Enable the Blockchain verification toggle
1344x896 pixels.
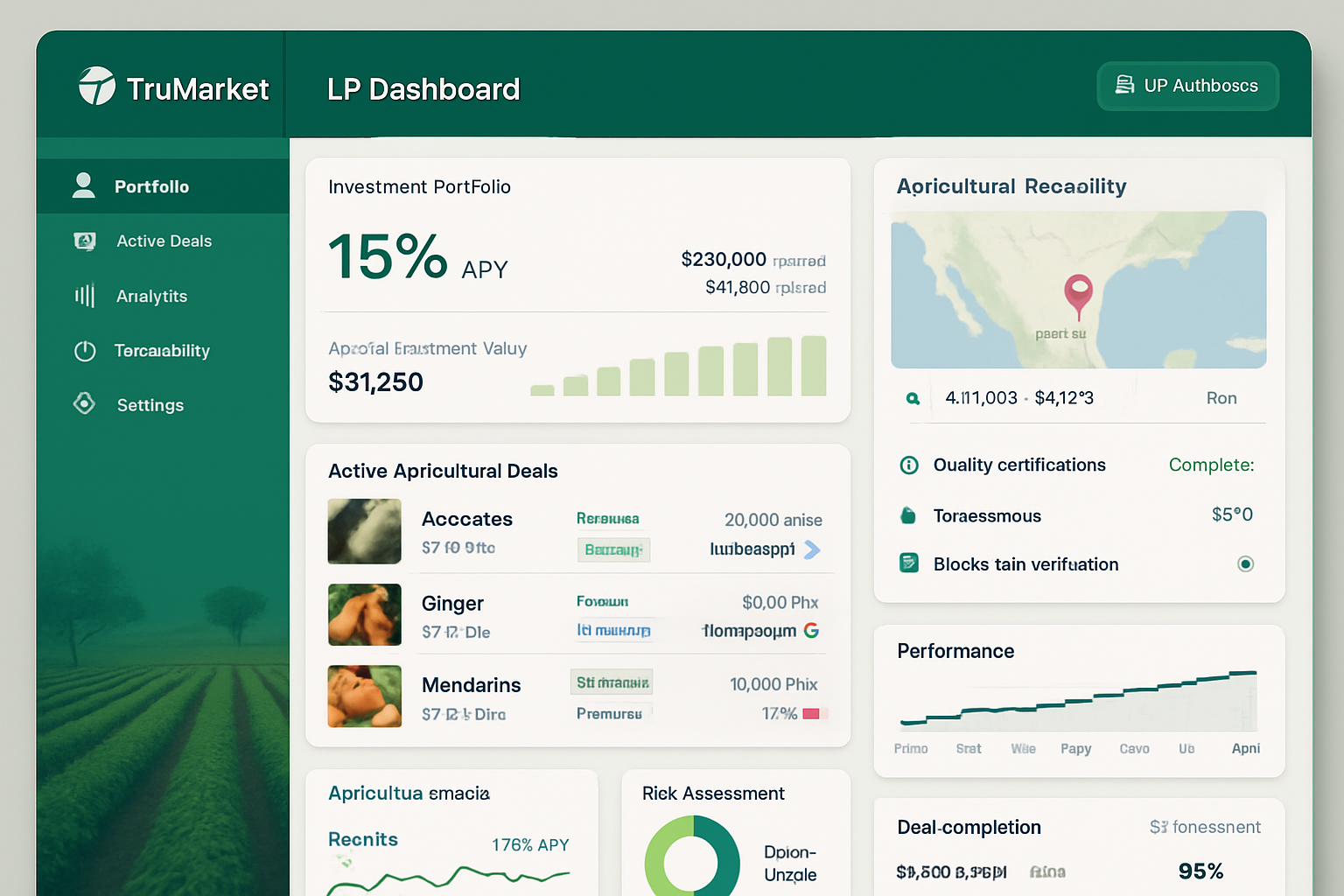tap(1245, 564)
